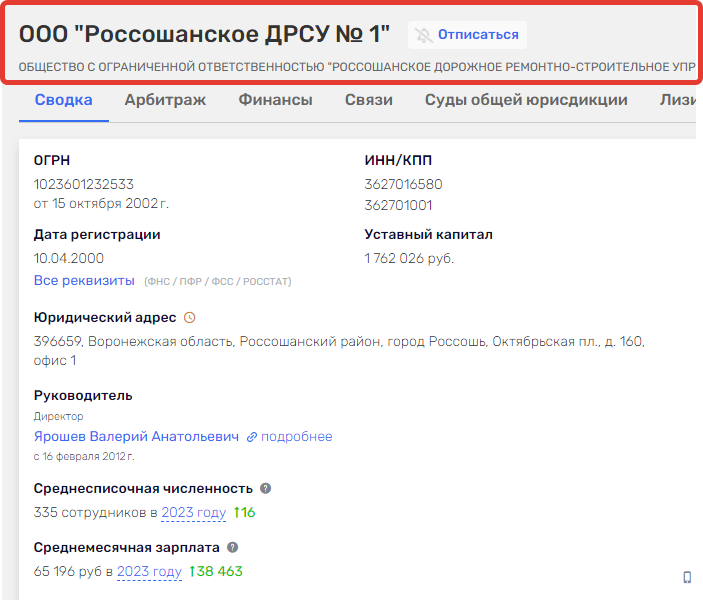Image resolution: width=703 pixels, height=600 pixels.
Task: Click the ИНН value 3627016580
Action: [x=404, y=184]
